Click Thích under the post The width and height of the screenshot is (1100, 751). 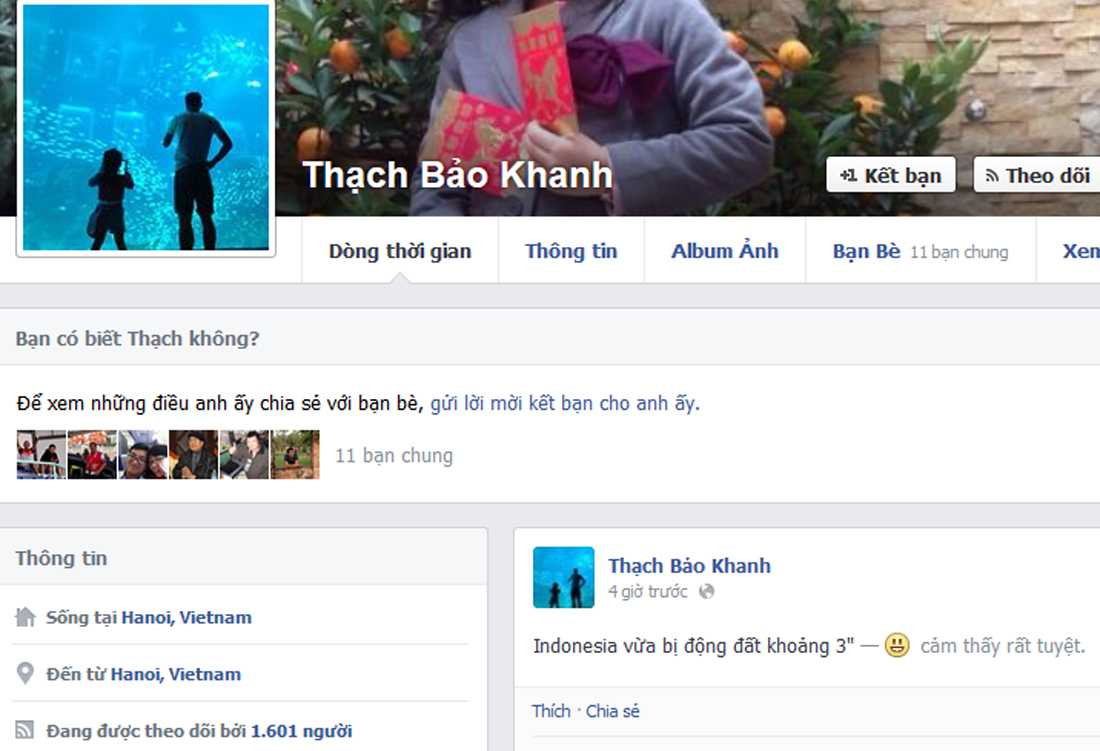click(551, 711)
